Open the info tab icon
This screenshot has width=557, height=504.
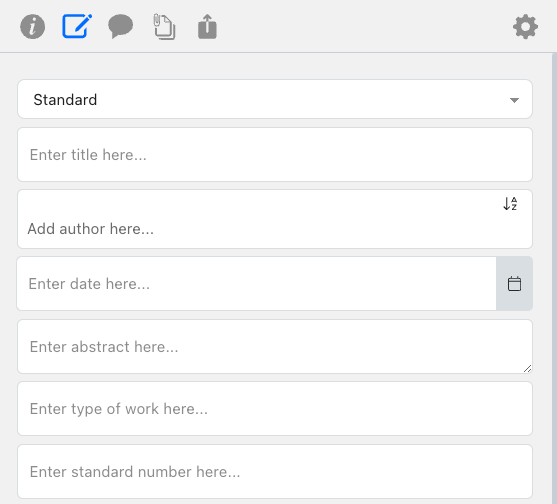click(32, 27)
